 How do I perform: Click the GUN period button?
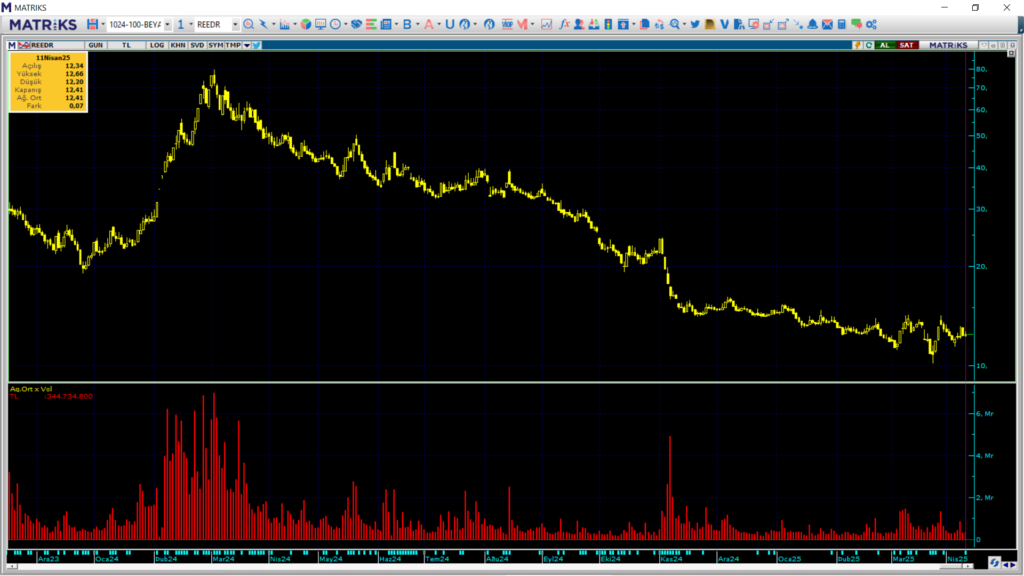coord(95,45)
